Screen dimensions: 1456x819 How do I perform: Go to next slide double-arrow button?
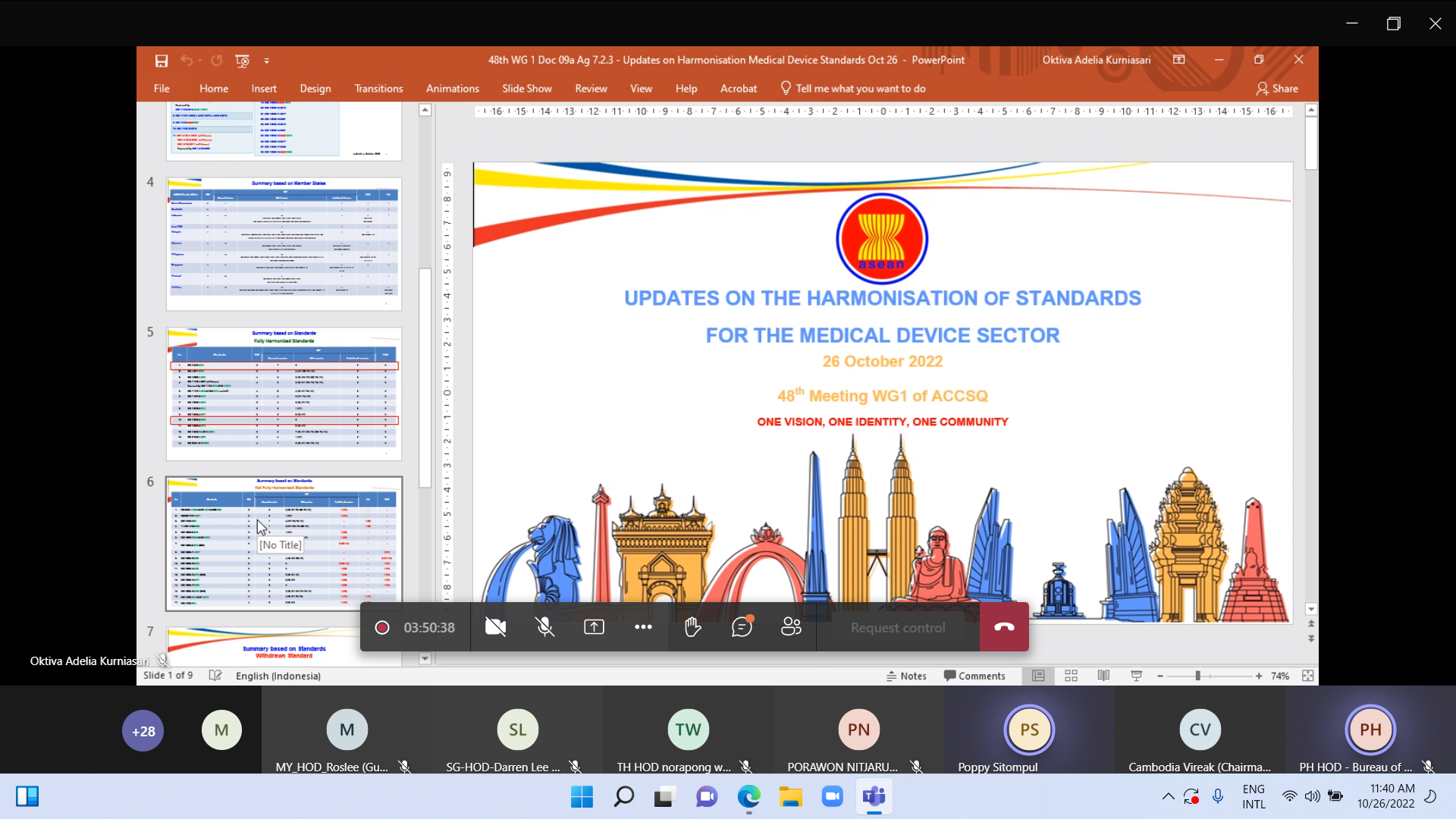pos(1311,639)
